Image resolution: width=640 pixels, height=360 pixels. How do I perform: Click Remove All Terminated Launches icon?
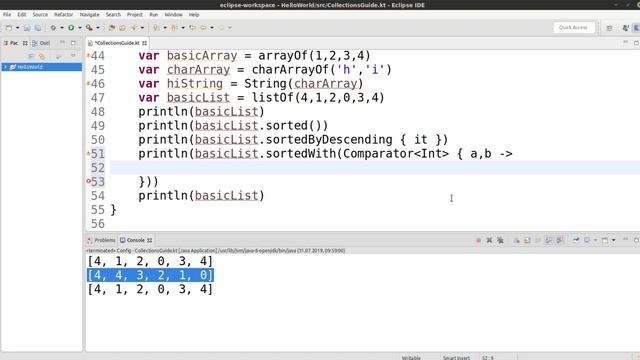click(500, 240)
